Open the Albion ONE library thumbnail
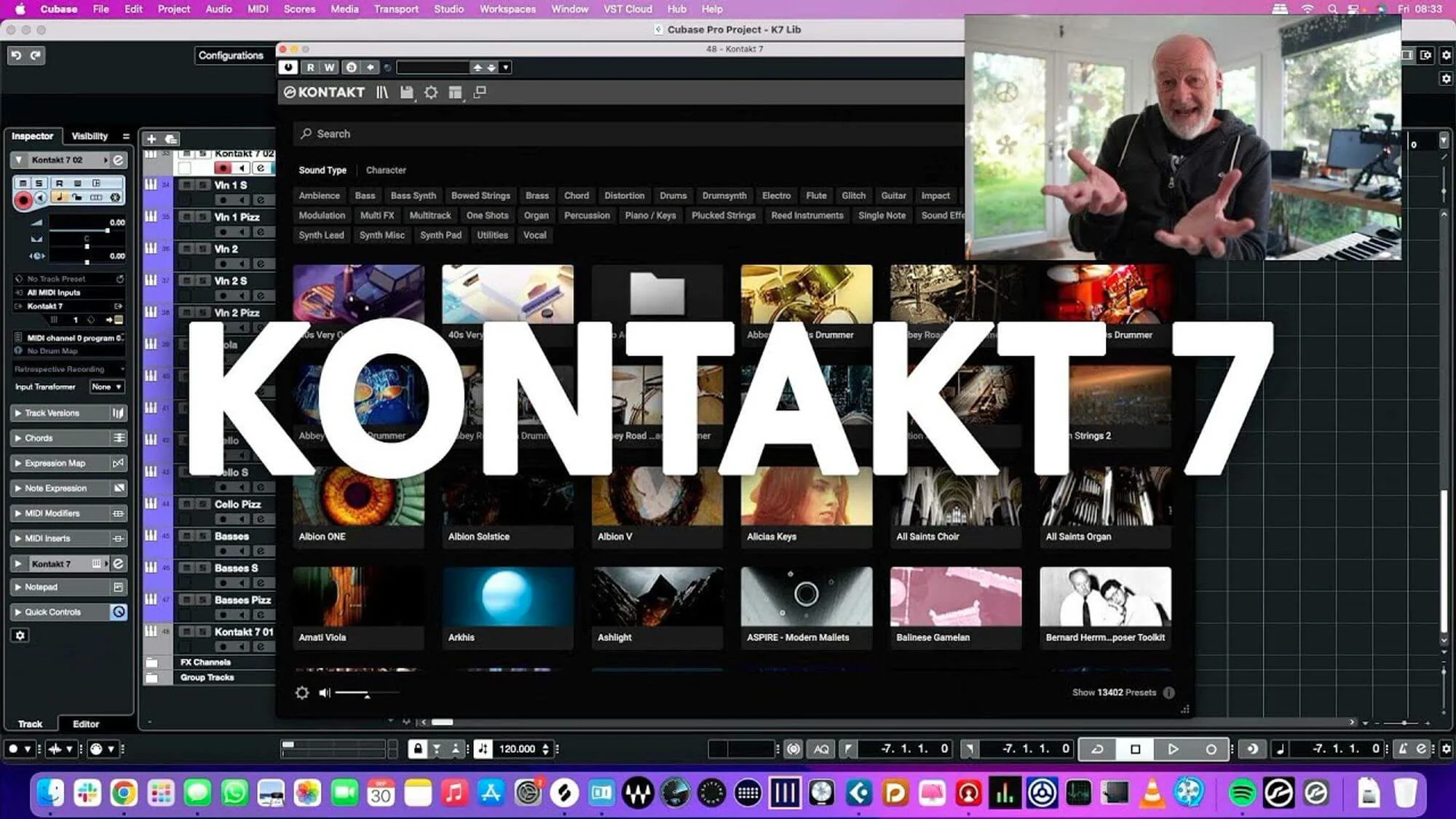The image size is (1456, 819). coord(358,502)
